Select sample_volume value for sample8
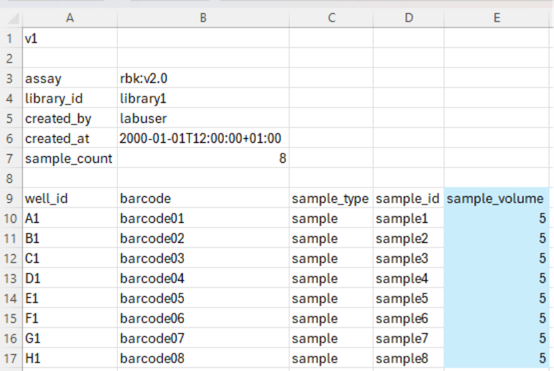Image resolution: width=554 pixels, height=371 pixels. [x=496, y=358]
